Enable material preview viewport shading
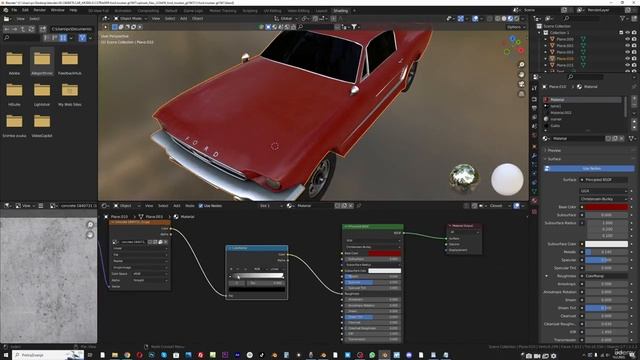640x360 pixels. (x=510, y=18)
